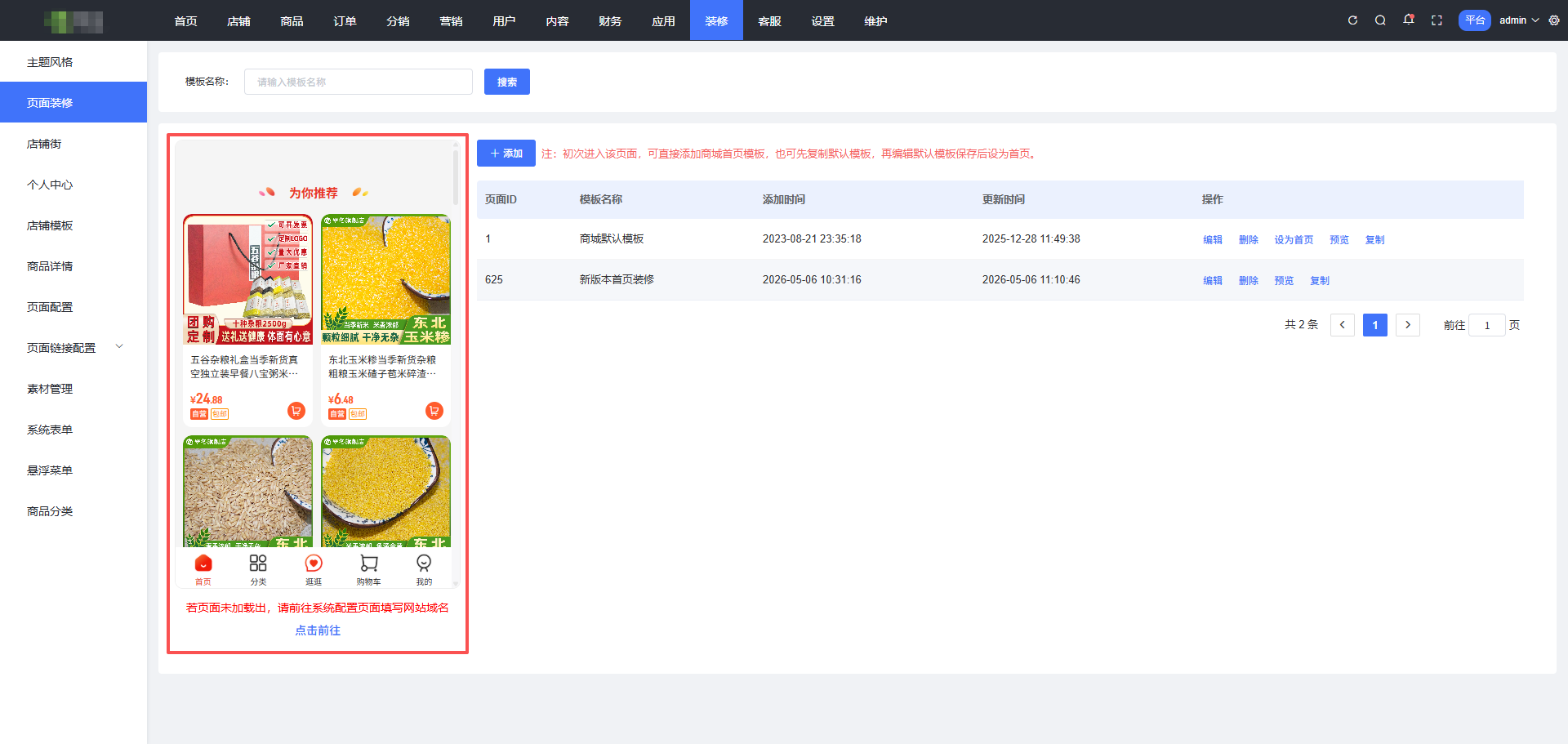Image resolution: width=1568 pixels, height=744 pixels.
Task: Click the 添加 add template button
Action: (x=506, y=154)
